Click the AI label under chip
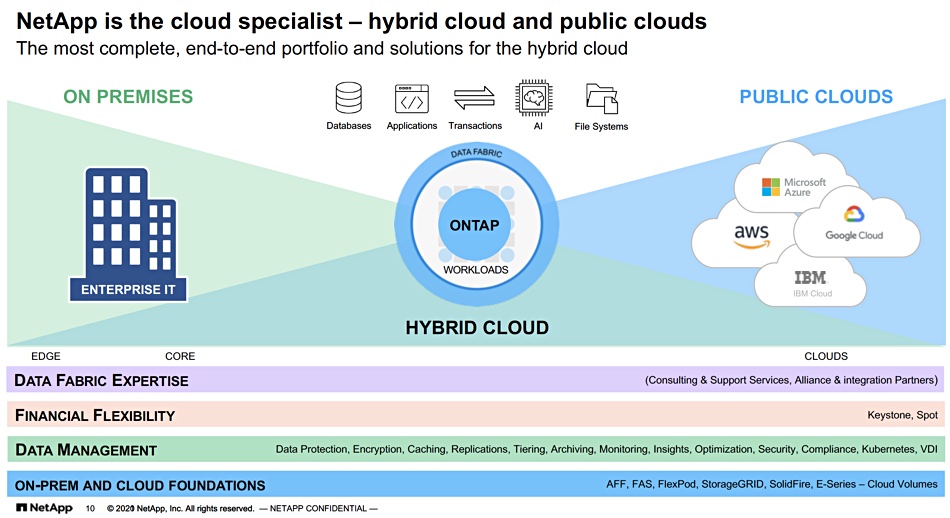This screenshot has width=950, height=518. pos(538,126)
